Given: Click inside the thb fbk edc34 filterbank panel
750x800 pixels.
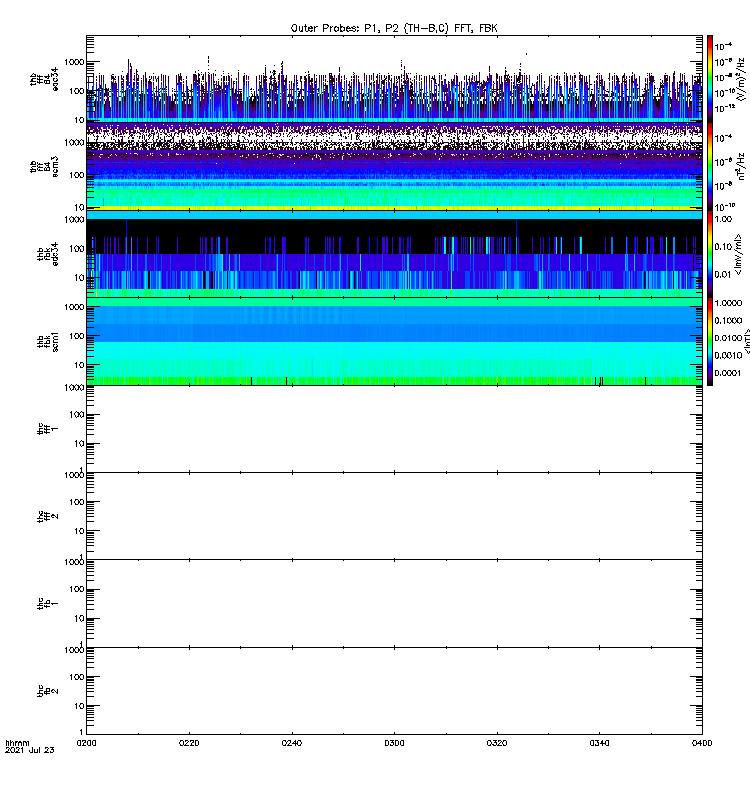Looking at the screenshot, I should tap(394, 253).
